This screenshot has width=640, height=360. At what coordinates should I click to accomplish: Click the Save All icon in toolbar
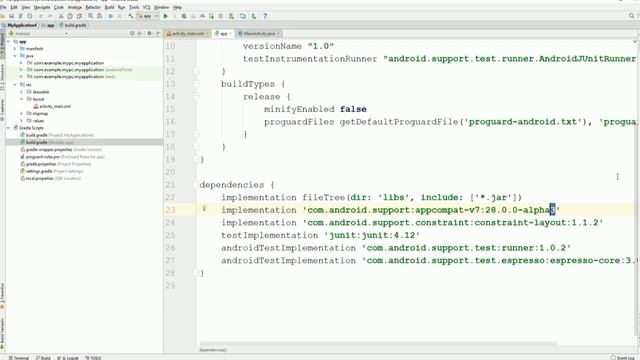click(11, 16)
